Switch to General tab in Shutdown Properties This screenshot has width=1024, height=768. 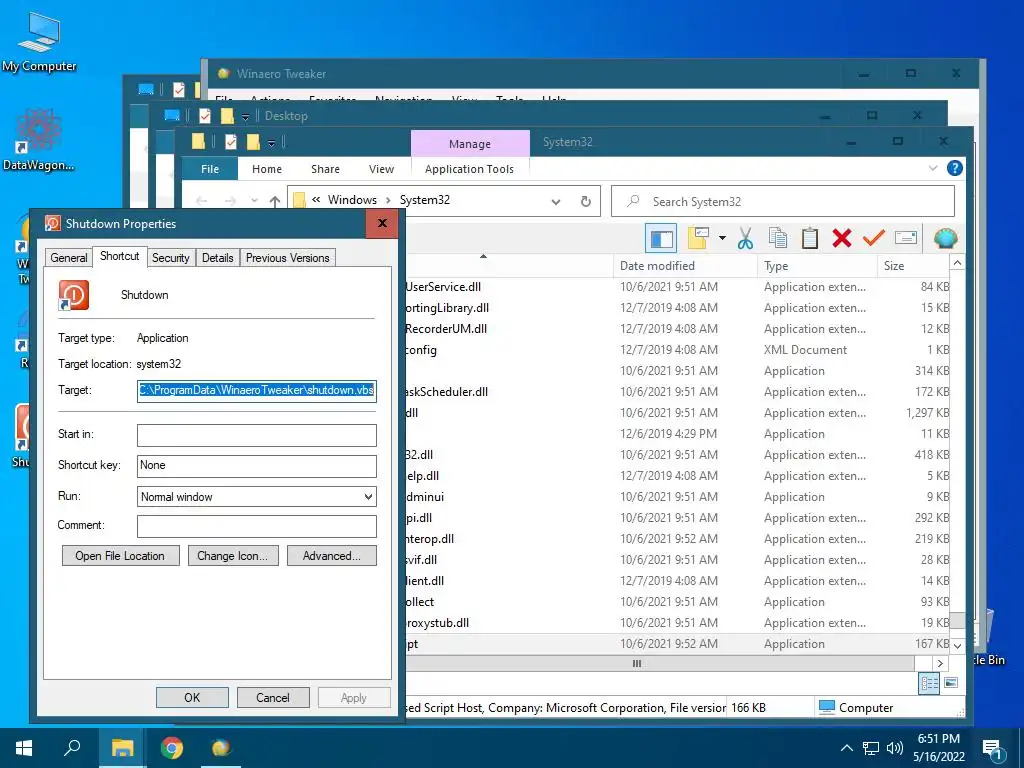coord(69,257)
